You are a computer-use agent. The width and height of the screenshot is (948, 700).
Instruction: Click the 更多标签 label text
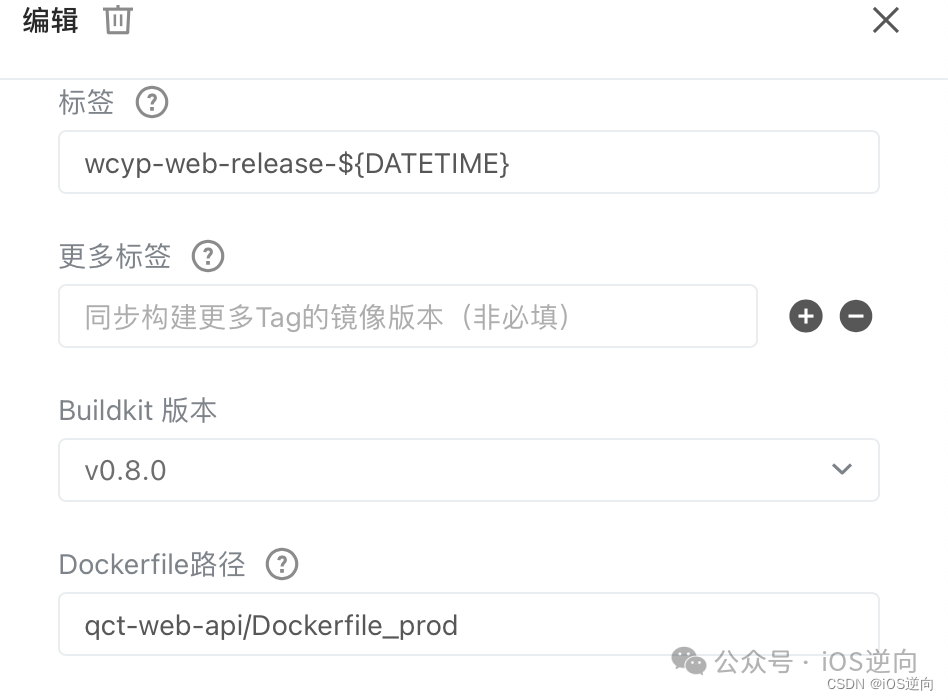click(115, 256)
